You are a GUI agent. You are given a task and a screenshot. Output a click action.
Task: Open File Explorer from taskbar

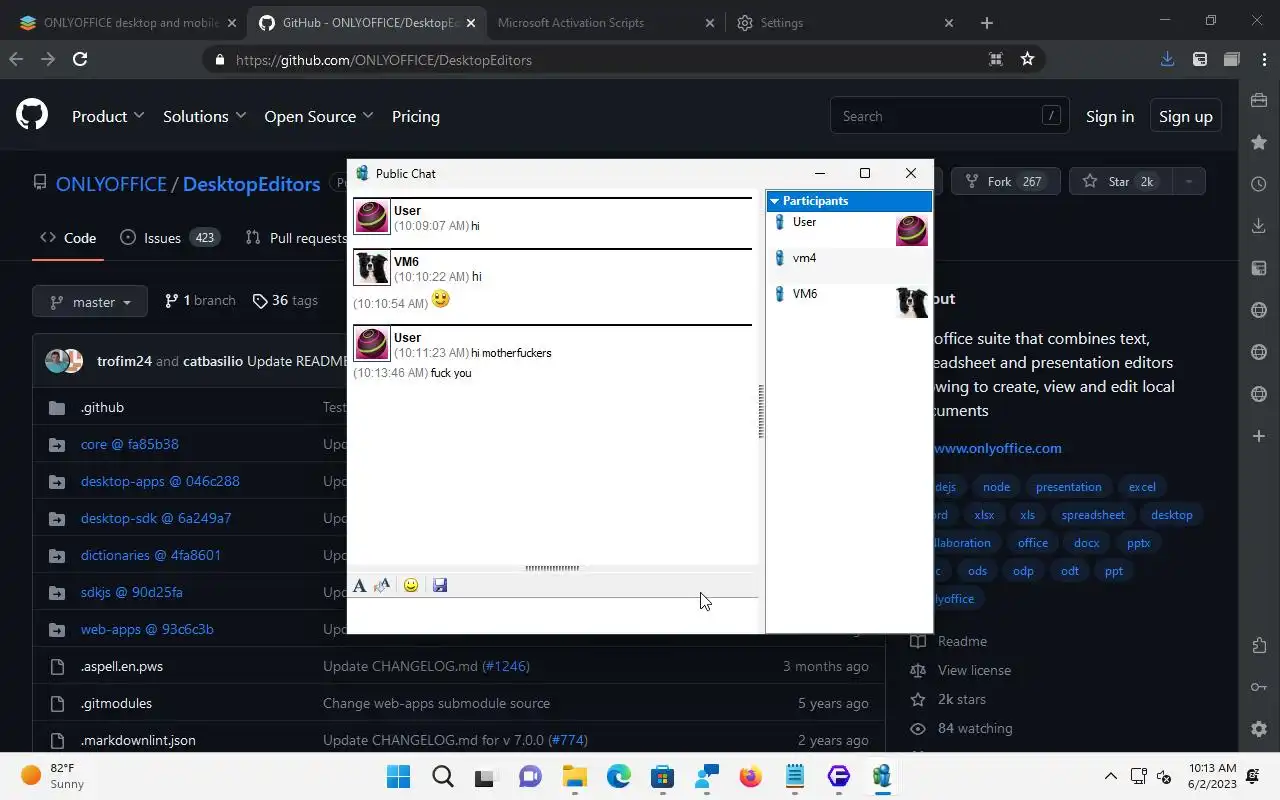[x=574, y=776]
